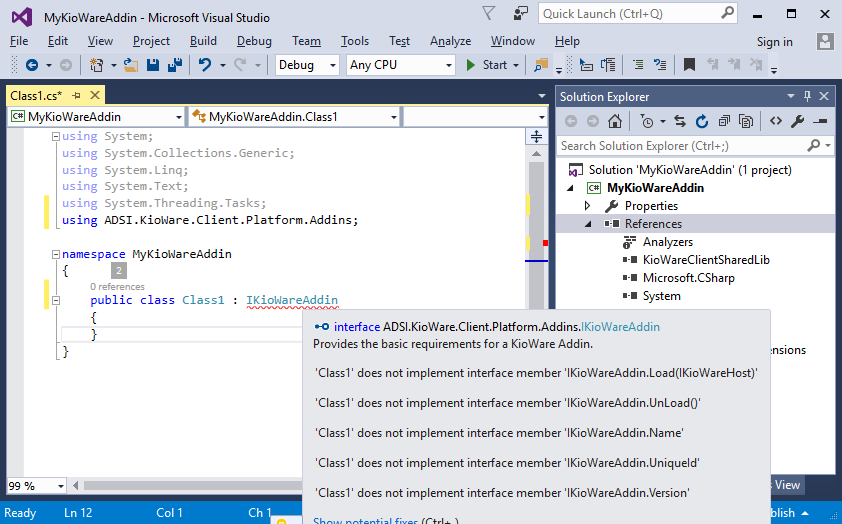842x524 pixels.
Task: Close the Class1.cs tab
Action: point(95,95)
